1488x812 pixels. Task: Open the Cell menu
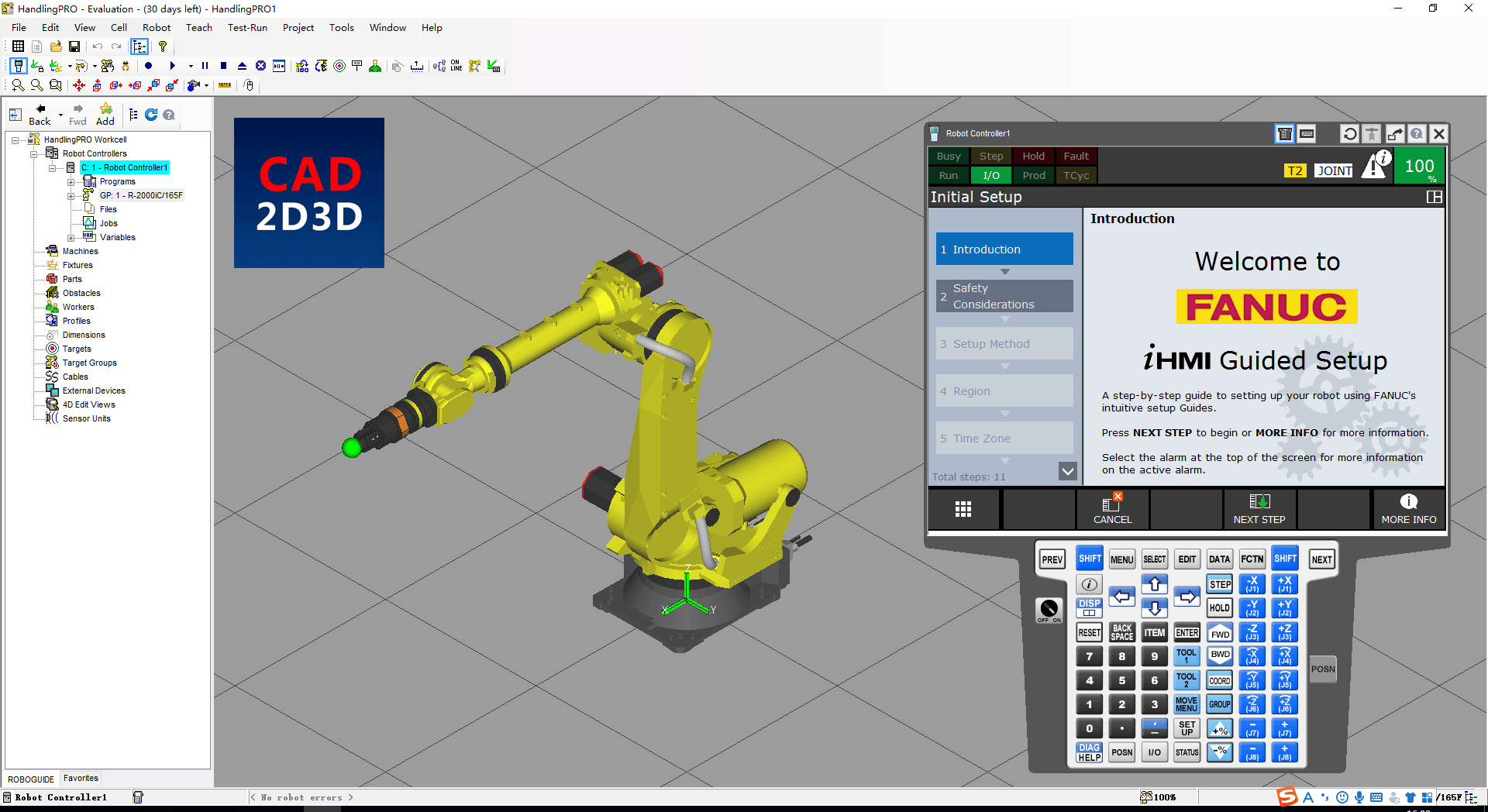point(119,27)
